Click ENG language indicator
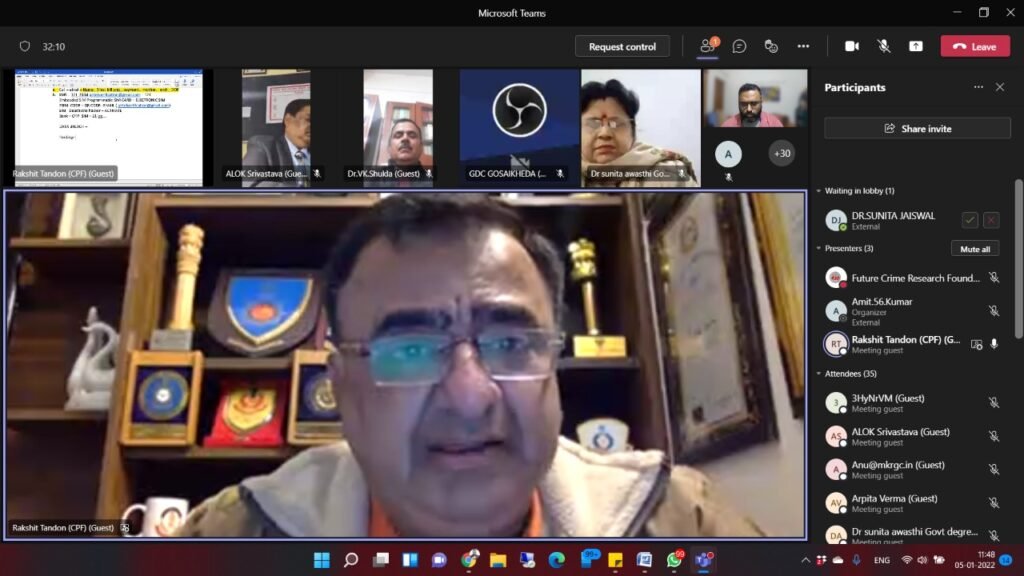Image resolution: width=1024 pixels, height=576 pixels. (x=882, y=560)
